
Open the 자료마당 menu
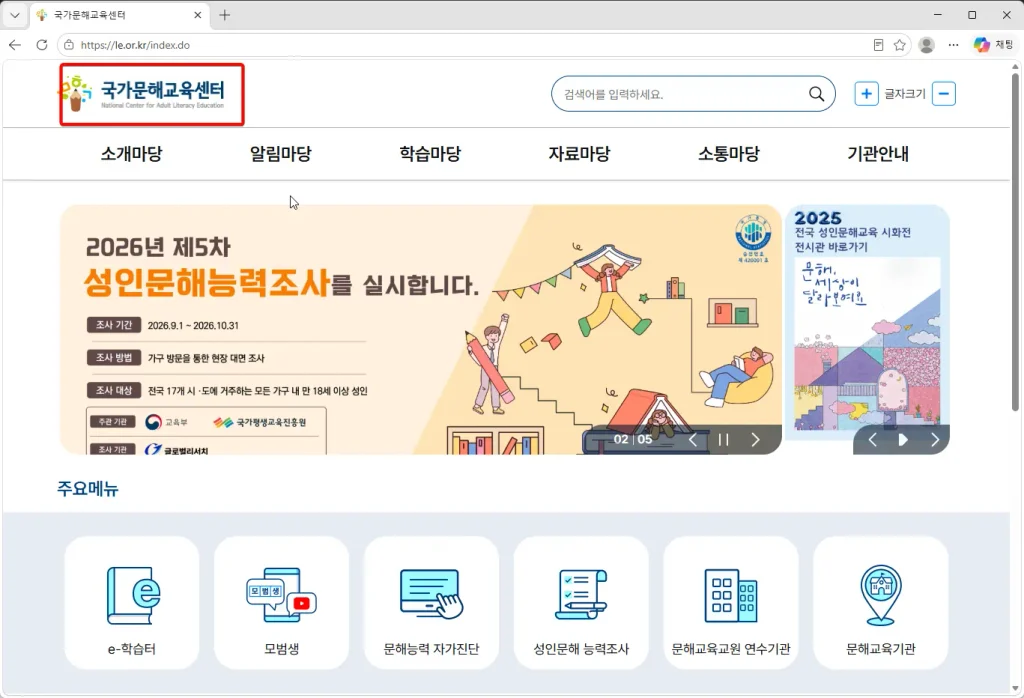coord(579,154)
